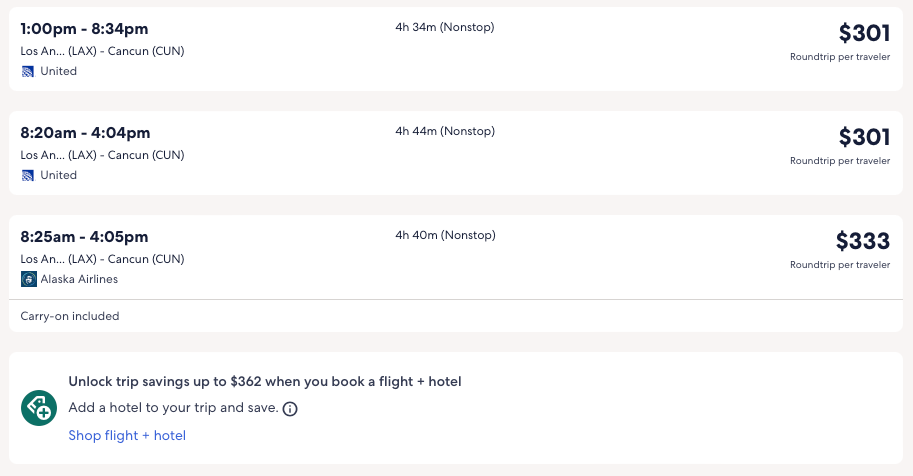
Task: Click the $301 price on the 1:00pm flight
Action: tap(864, 33)
